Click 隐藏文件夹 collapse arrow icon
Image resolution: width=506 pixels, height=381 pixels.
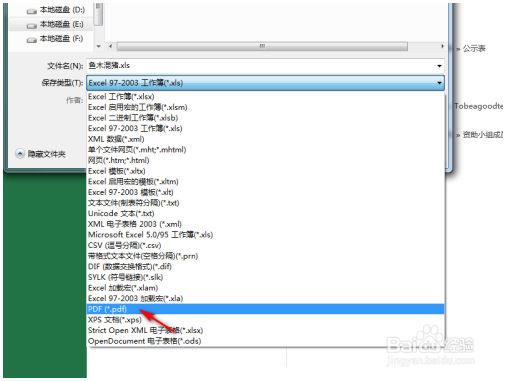pyautogui.click(x=20, y=154)
